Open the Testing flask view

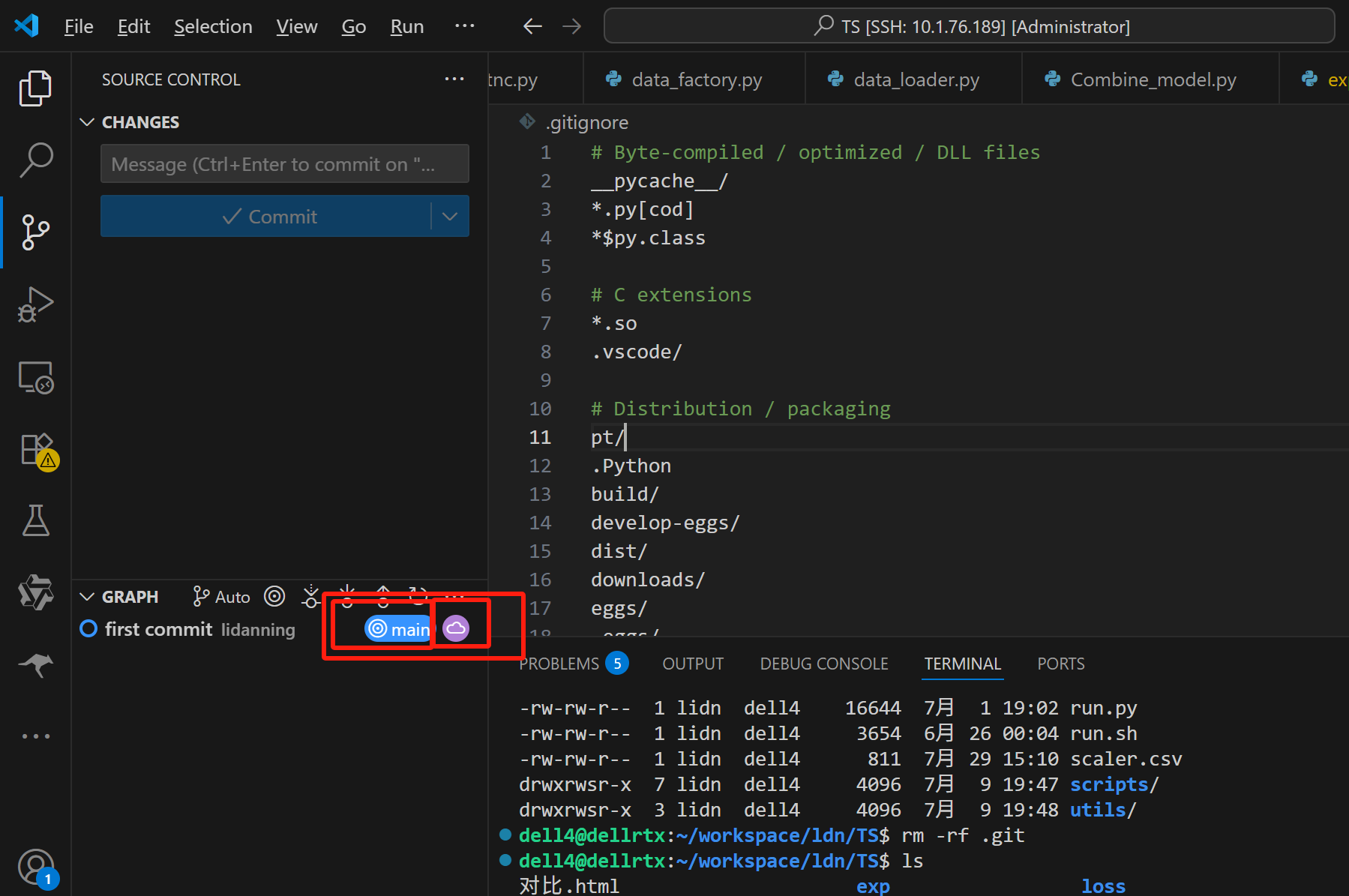(35, 520)
